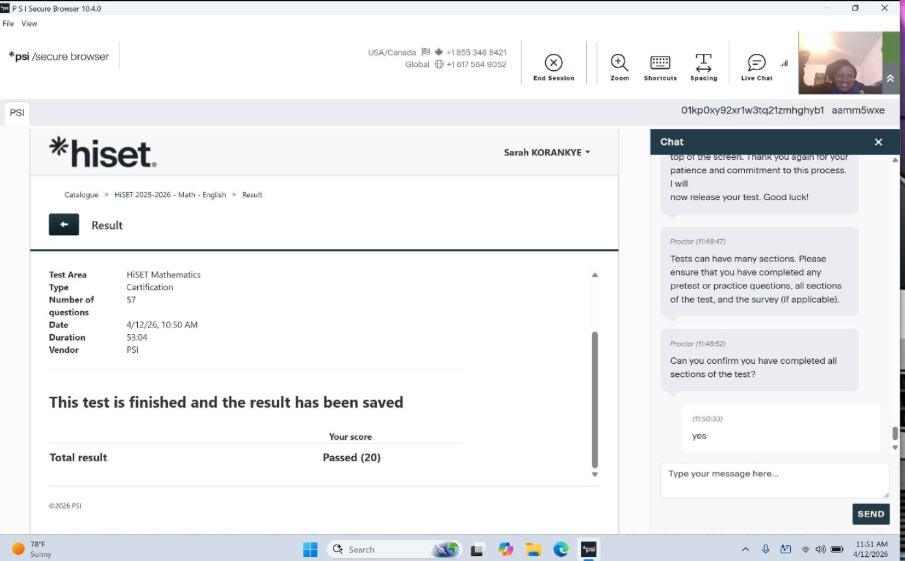Click the date value 4/12/26, 10:50 AM
Screen dimensions: 905x561
coord(162,325)
